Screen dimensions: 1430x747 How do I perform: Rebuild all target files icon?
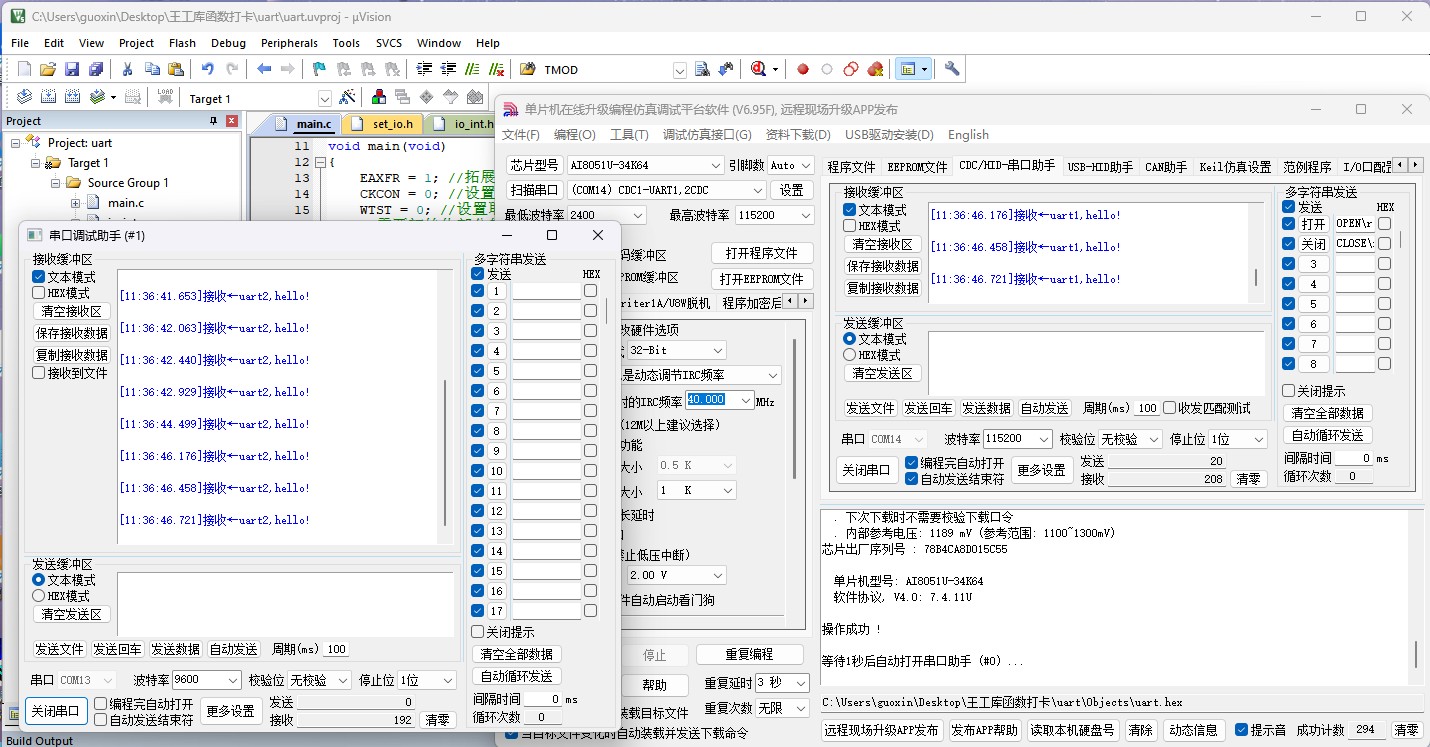[x=72, y=97]
